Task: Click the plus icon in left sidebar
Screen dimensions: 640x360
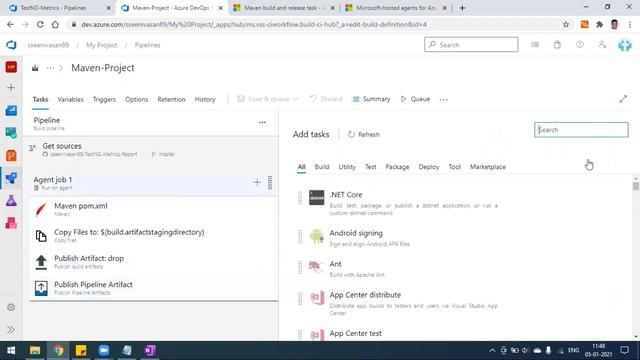Action: point(11,88)
